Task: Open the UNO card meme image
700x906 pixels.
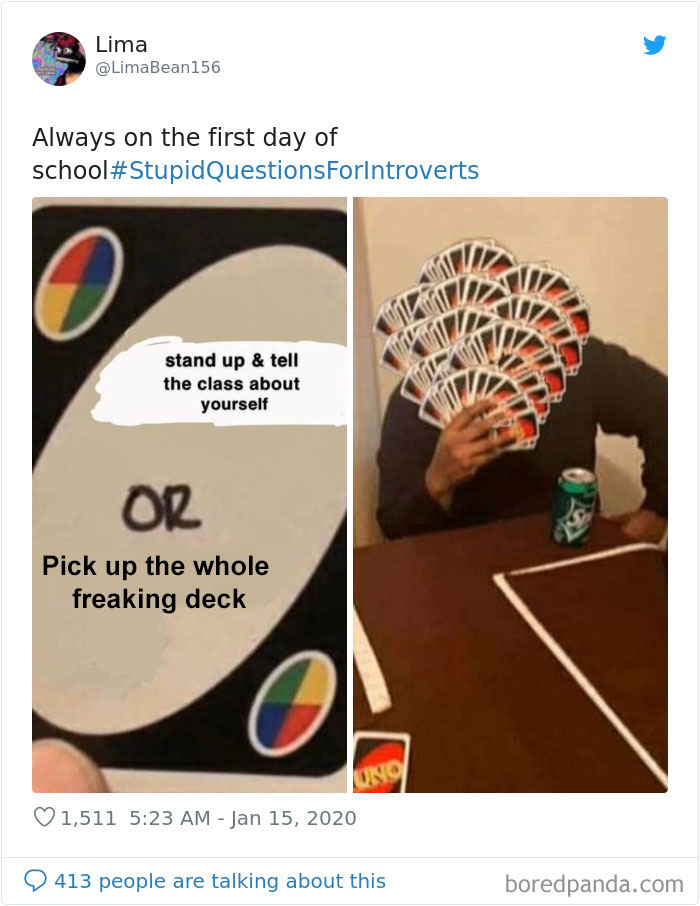Action: point(190,495)
